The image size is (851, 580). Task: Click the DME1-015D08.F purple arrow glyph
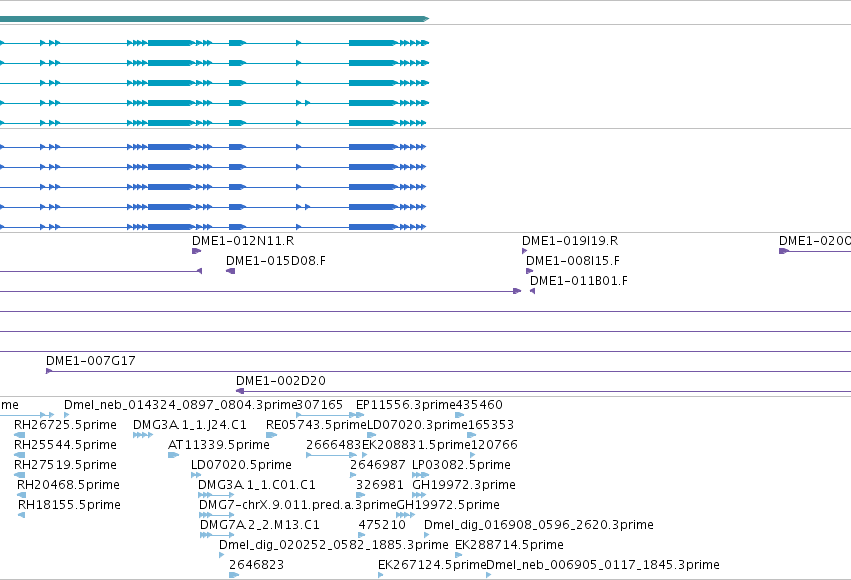tap(231, 271)
